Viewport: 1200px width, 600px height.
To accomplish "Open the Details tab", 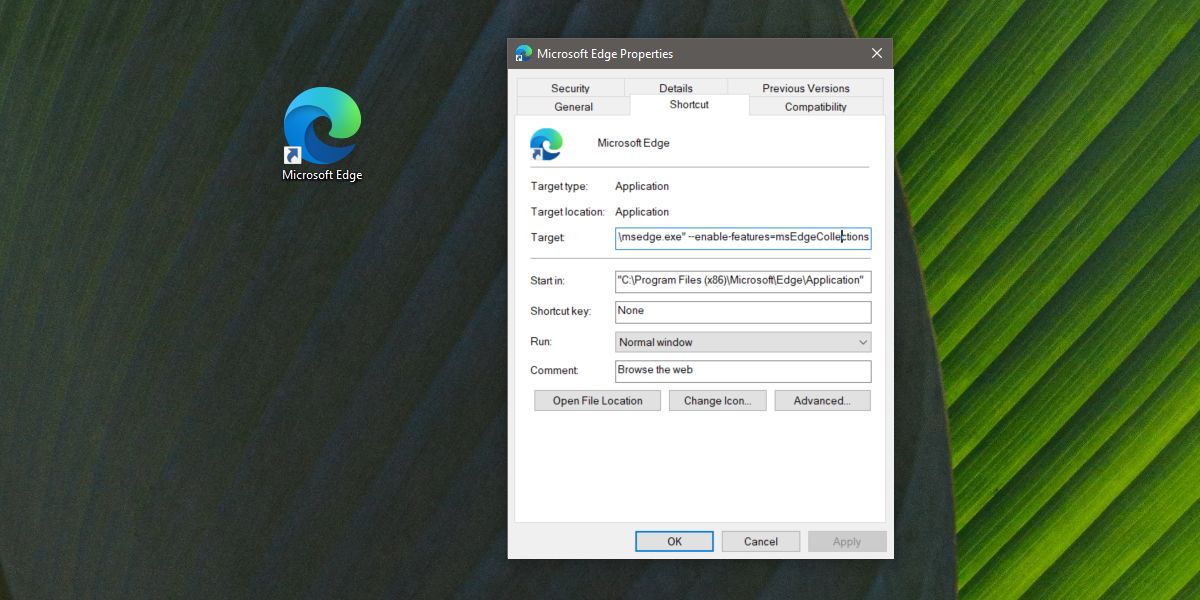I will 676,88.
